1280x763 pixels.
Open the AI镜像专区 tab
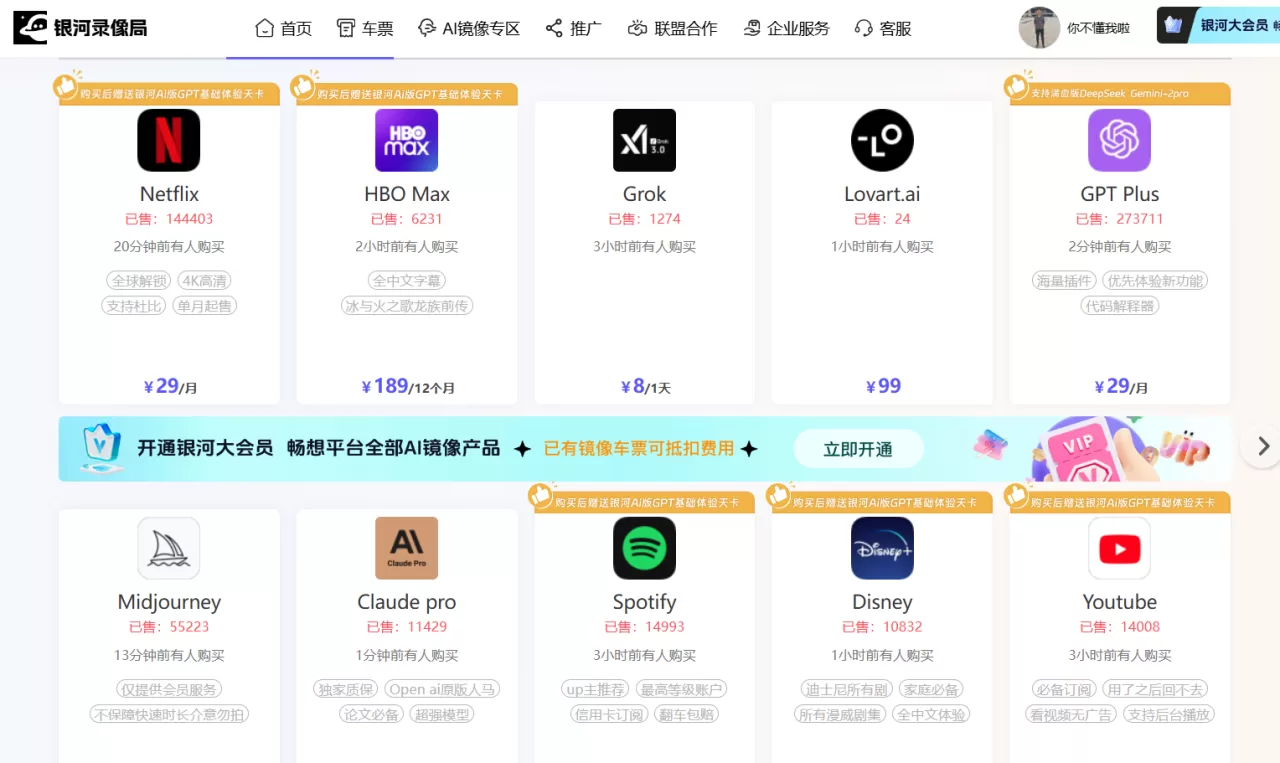pyautogui.click(x=469, y=28)
